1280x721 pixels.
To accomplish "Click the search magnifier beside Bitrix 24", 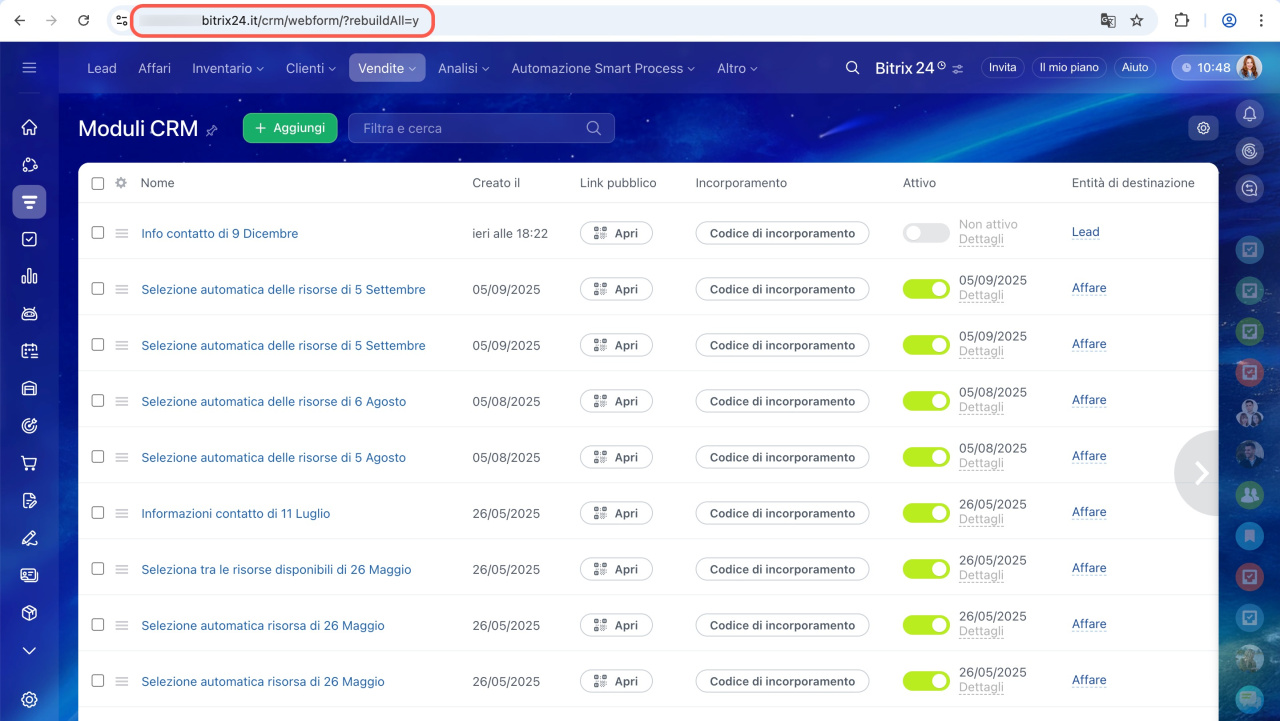I will click(x=852, y=68).
